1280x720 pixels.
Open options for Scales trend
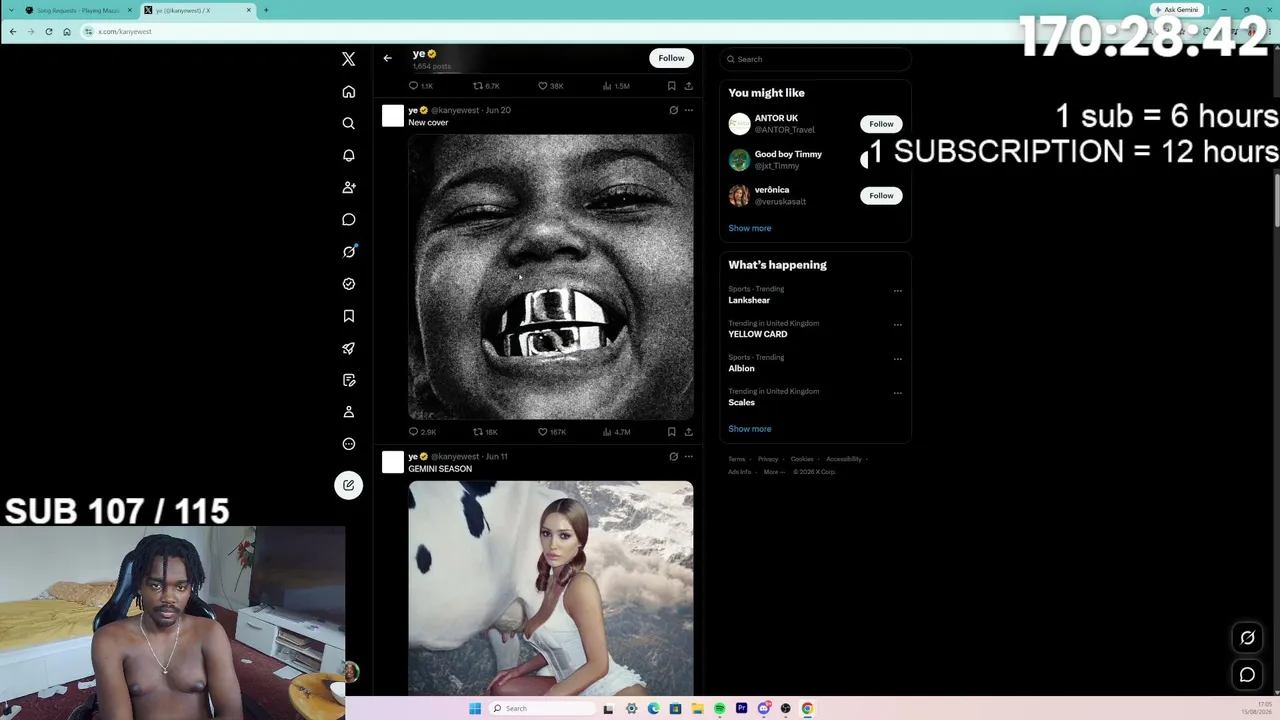[x=897, y=393]
